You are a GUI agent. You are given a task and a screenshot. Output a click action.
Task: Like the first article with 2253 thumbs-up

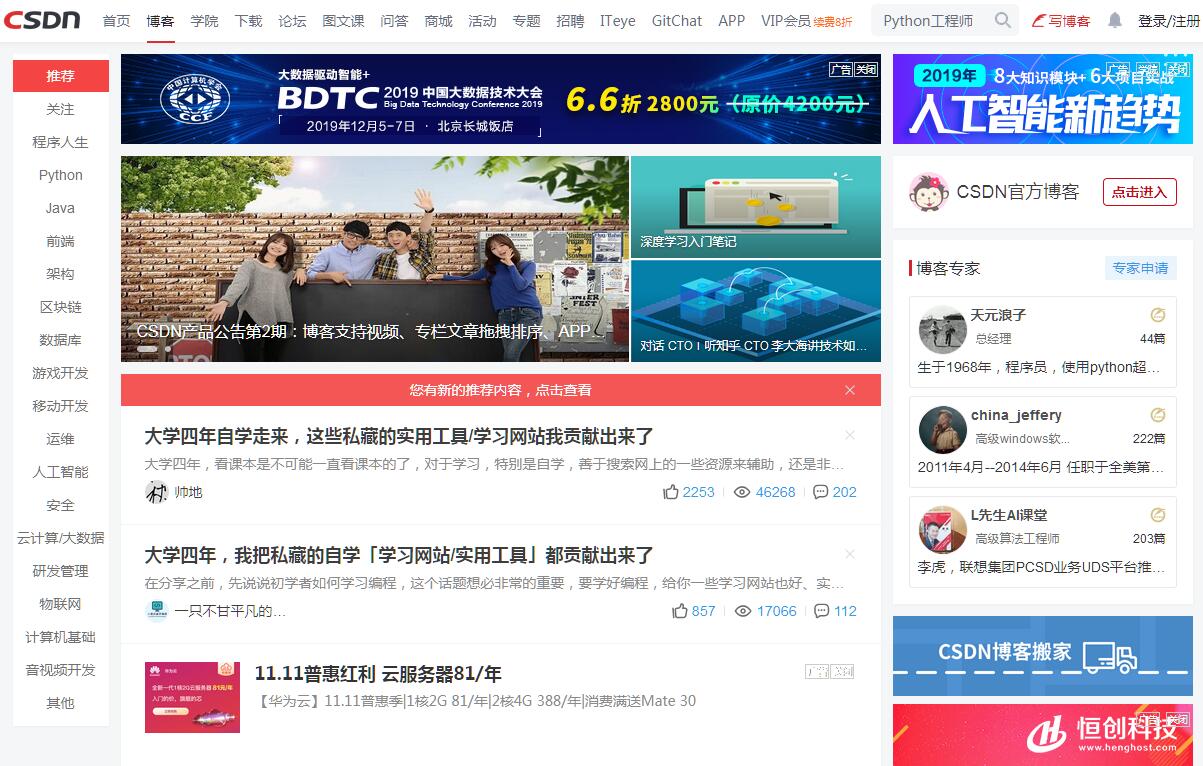pos(671,492)
